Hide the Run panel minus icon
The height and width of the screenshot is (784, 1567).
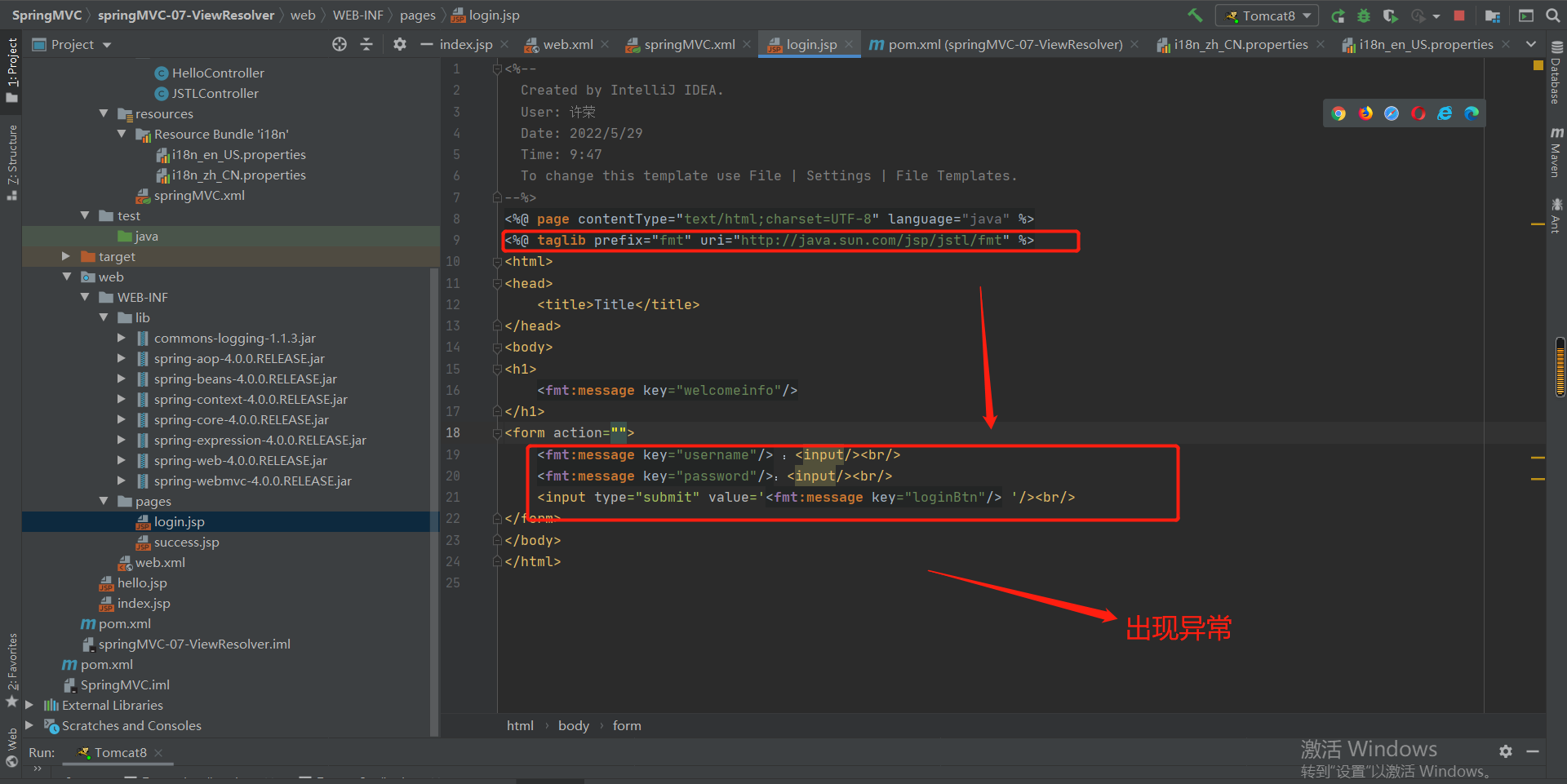1533,751
